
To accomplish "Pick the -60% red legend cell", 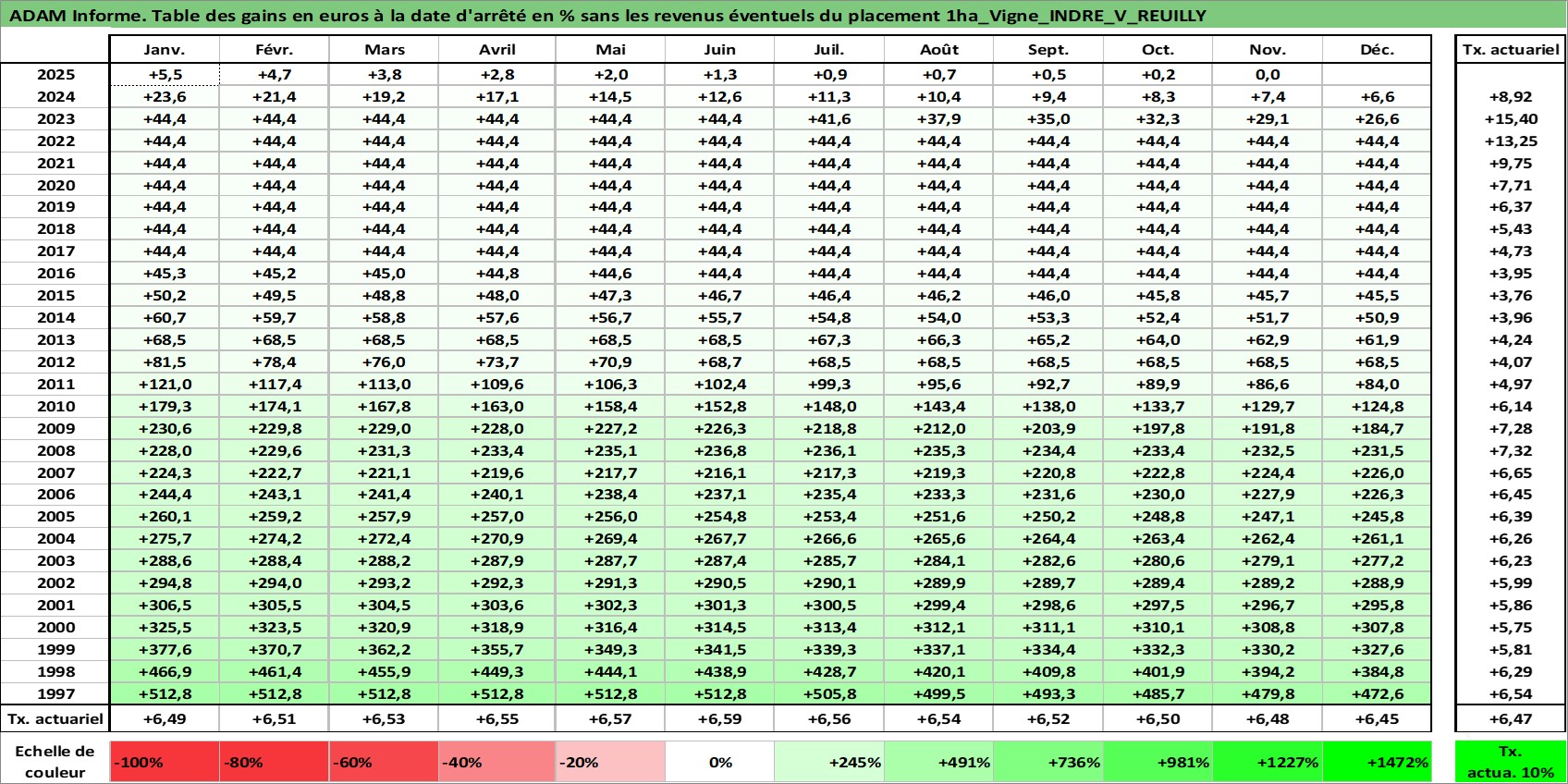I will point(385,762).
